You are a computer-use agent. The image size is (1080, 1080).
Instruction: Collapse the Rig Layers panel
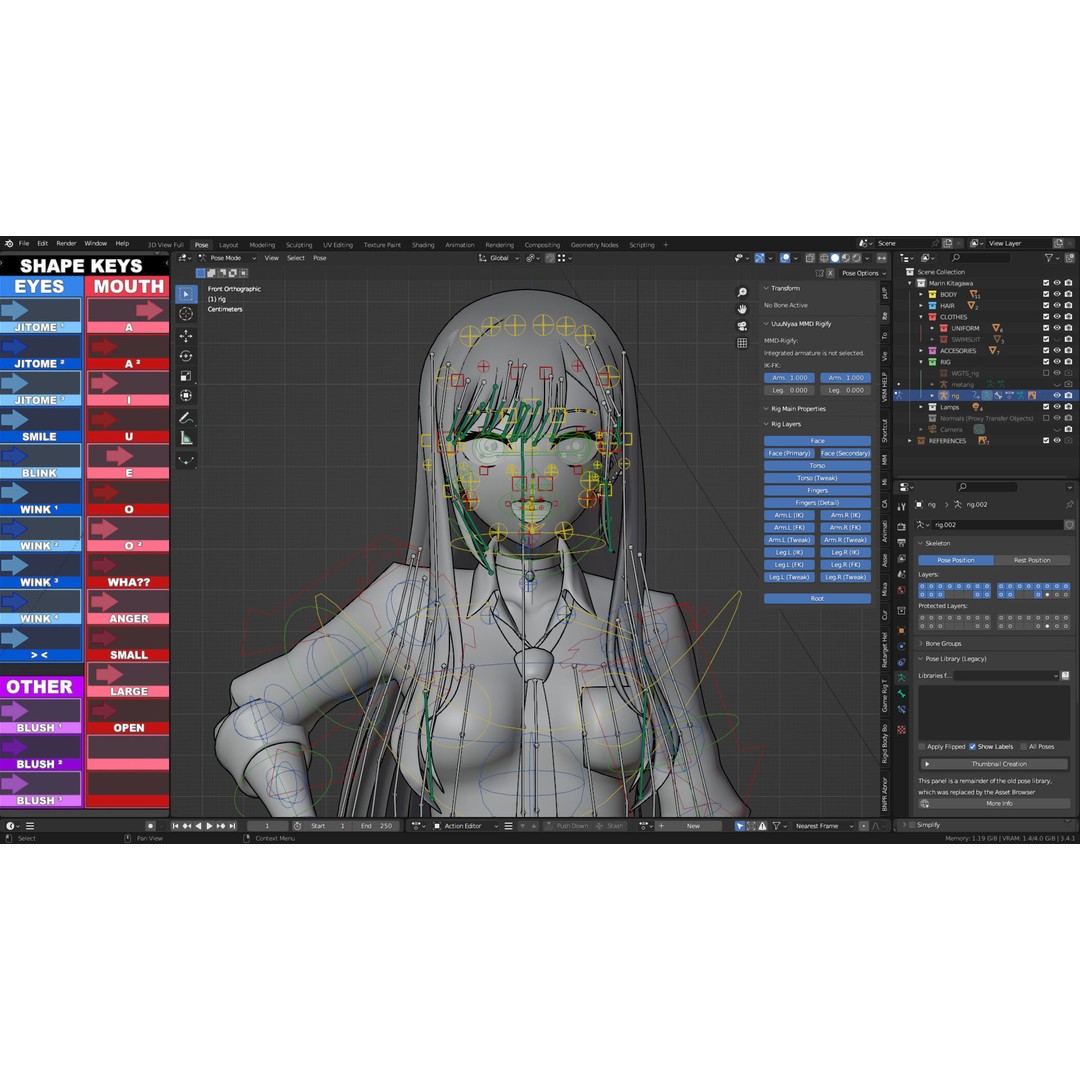786,424
